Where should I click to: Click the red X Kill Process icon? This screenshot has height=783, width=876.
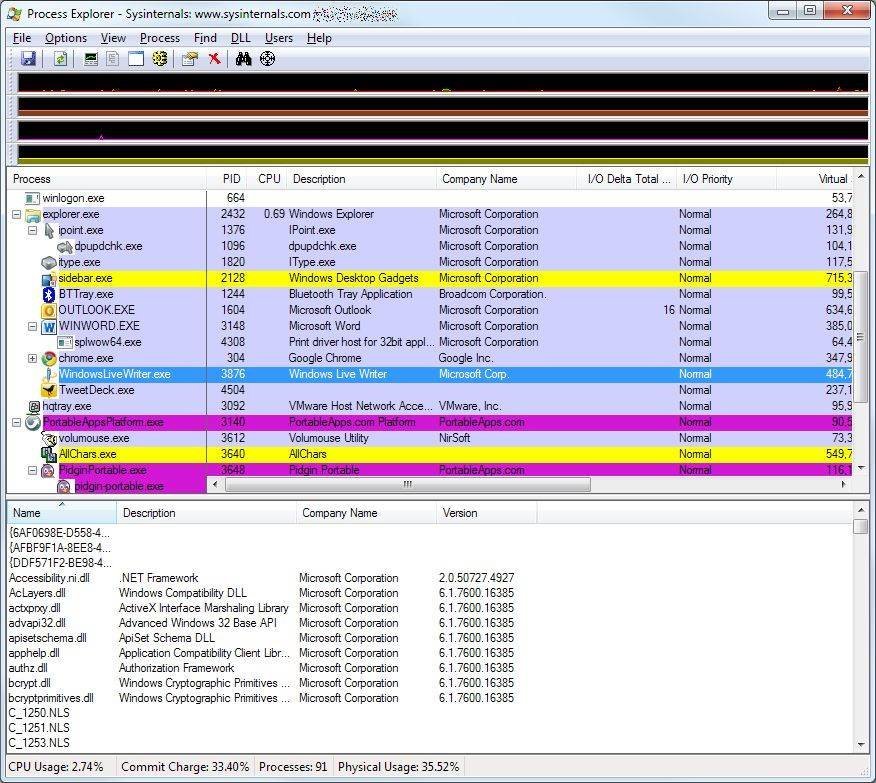click(x=215, y=59)
